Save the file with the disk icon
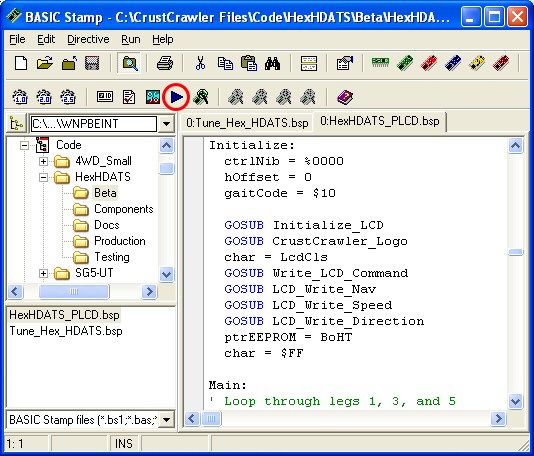Image resolution: width=534 pixels, height=456 pixels. coord(92,63)
